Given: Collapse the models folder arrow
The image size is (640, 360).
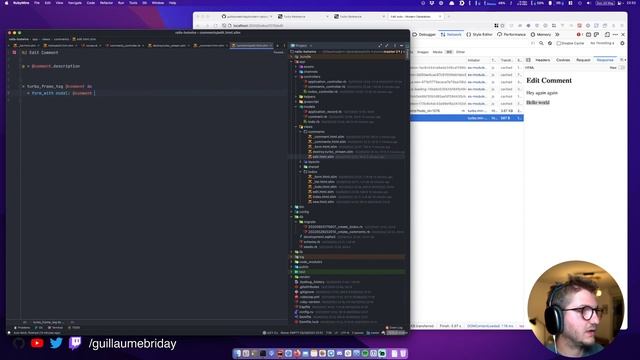Looking at the screenshot, I should coord(297,107).
